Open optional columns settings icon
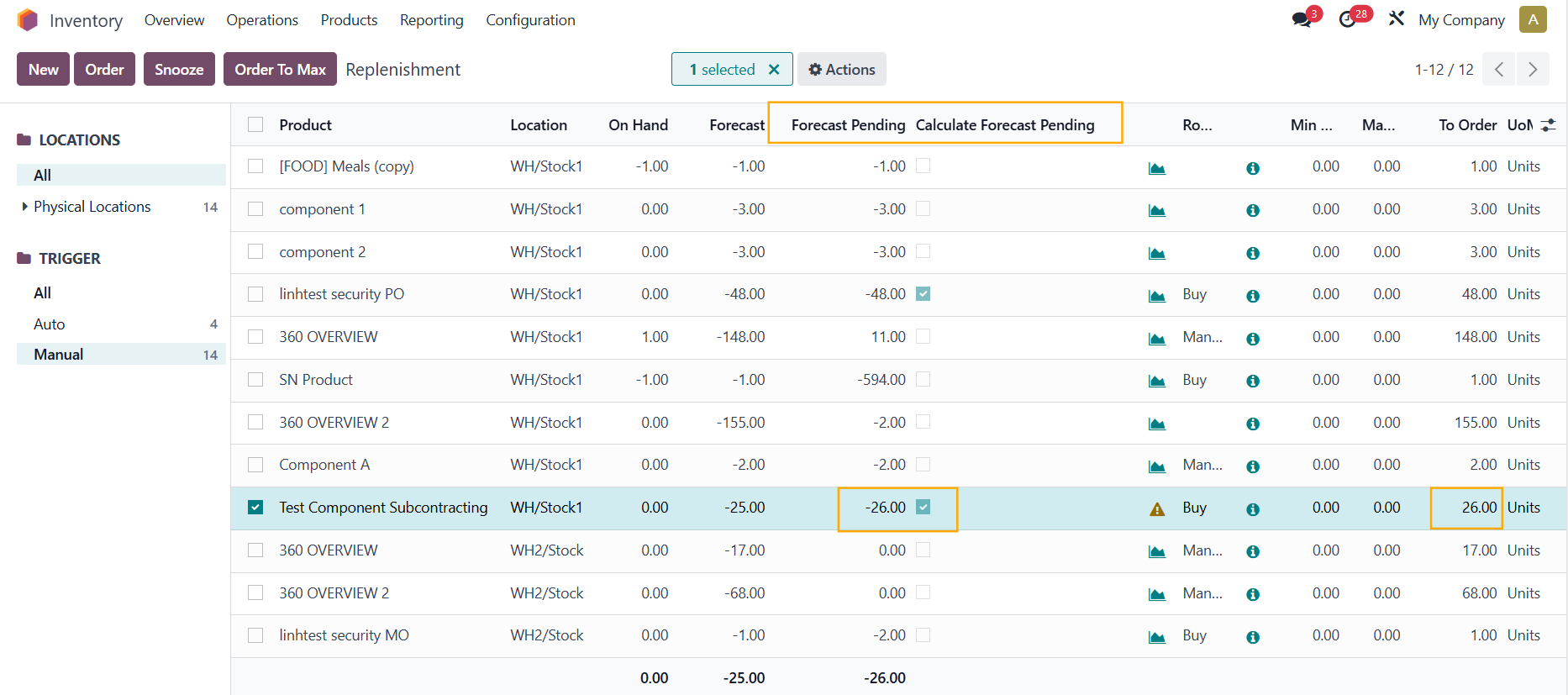This screenshot has width=1568, height=695. click(x=1549, y=125)
